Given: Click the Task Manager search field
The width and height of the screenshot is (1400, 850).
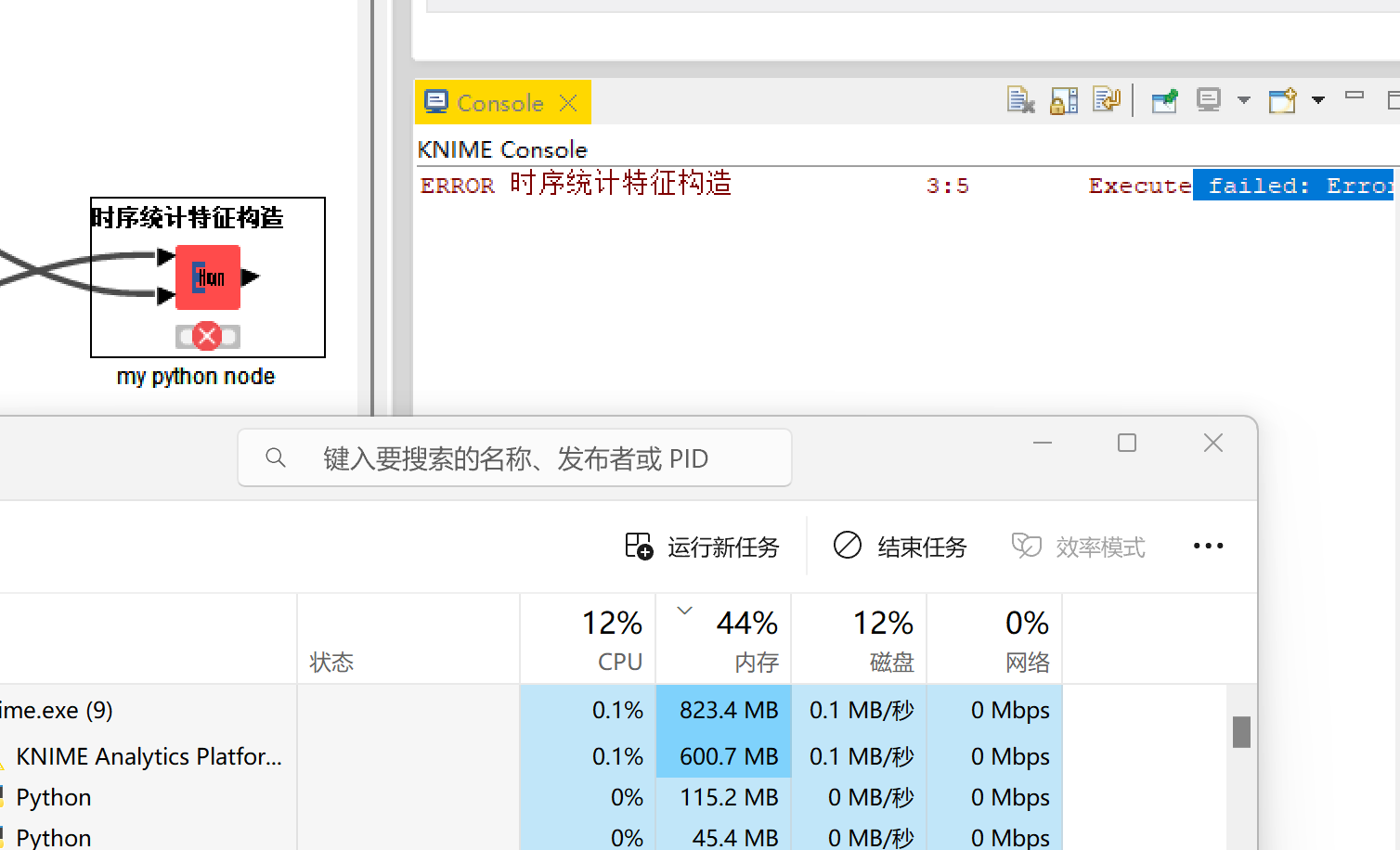Looking at the screenshot, I should pyautogui.click(x=514, y=457).
